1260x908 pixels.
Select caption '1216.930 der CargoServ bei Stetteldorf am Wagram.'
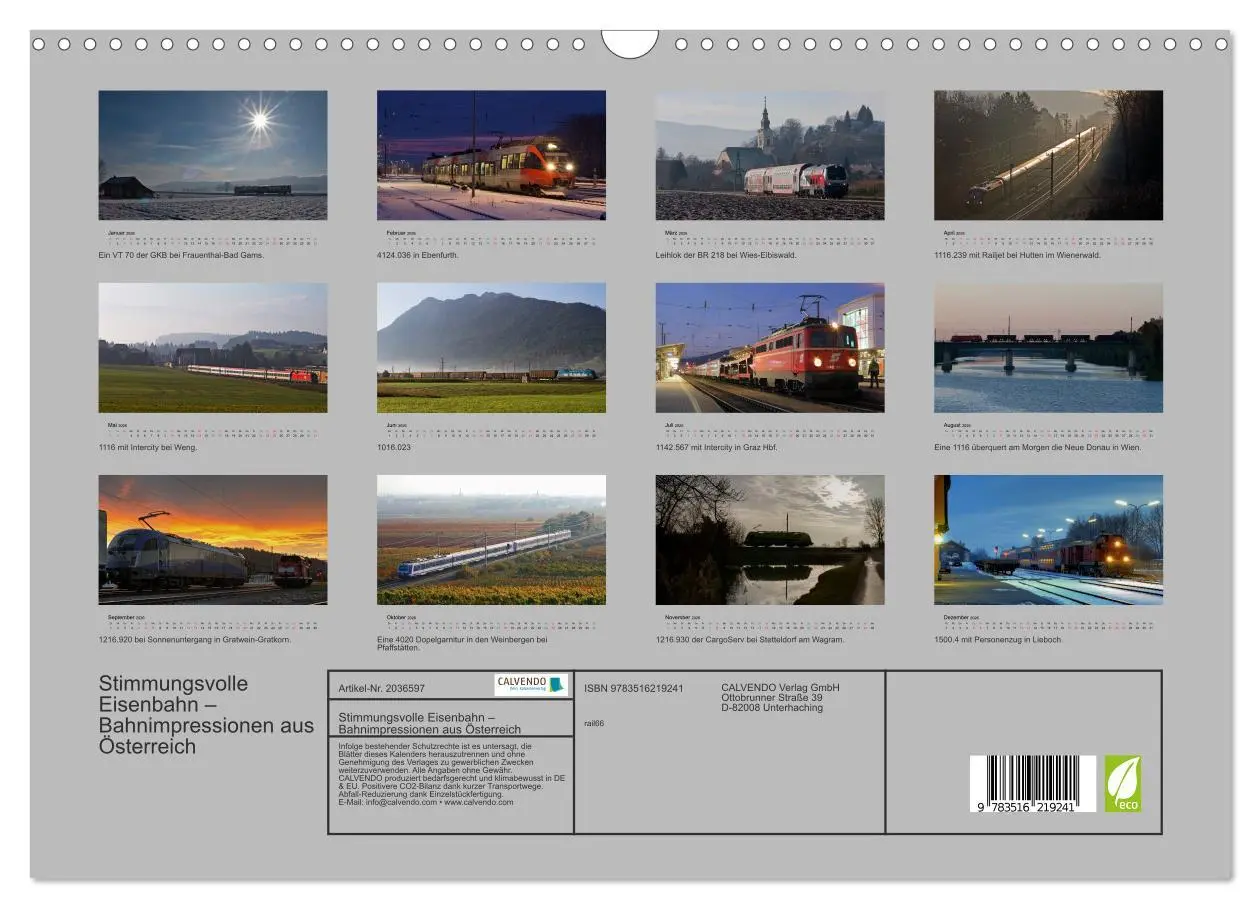click(x=750, y=639)
